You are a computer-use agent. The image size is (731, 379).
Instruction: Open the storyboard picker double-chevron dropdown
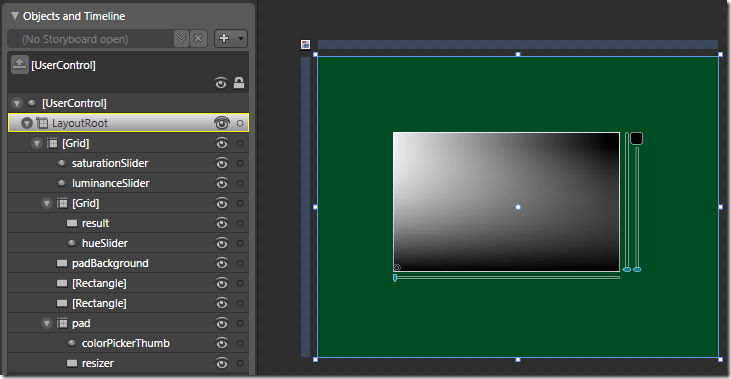click(181, 39)
